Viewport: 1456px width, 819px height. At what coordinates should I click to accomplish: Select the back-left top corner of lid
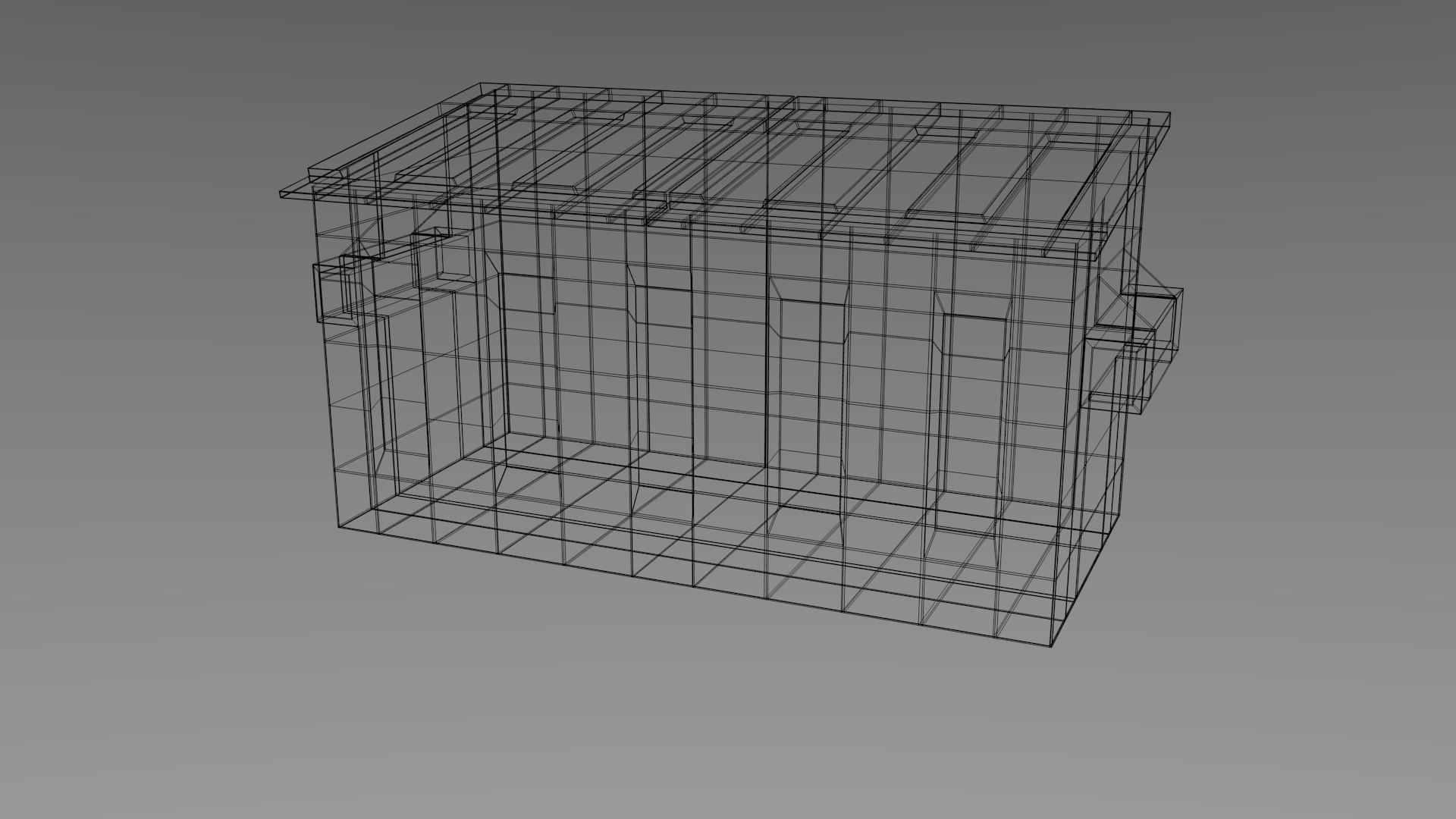480,85
